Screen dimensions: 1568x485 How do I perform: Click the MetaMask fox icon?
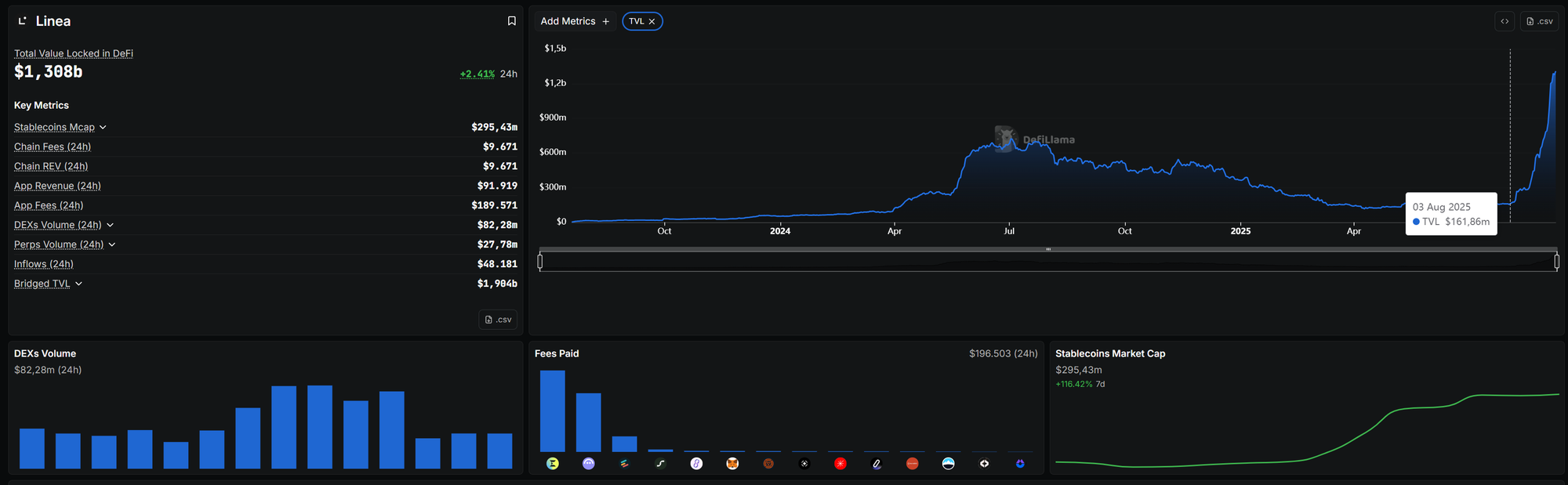pyautogui.click(x=732, y=464)
